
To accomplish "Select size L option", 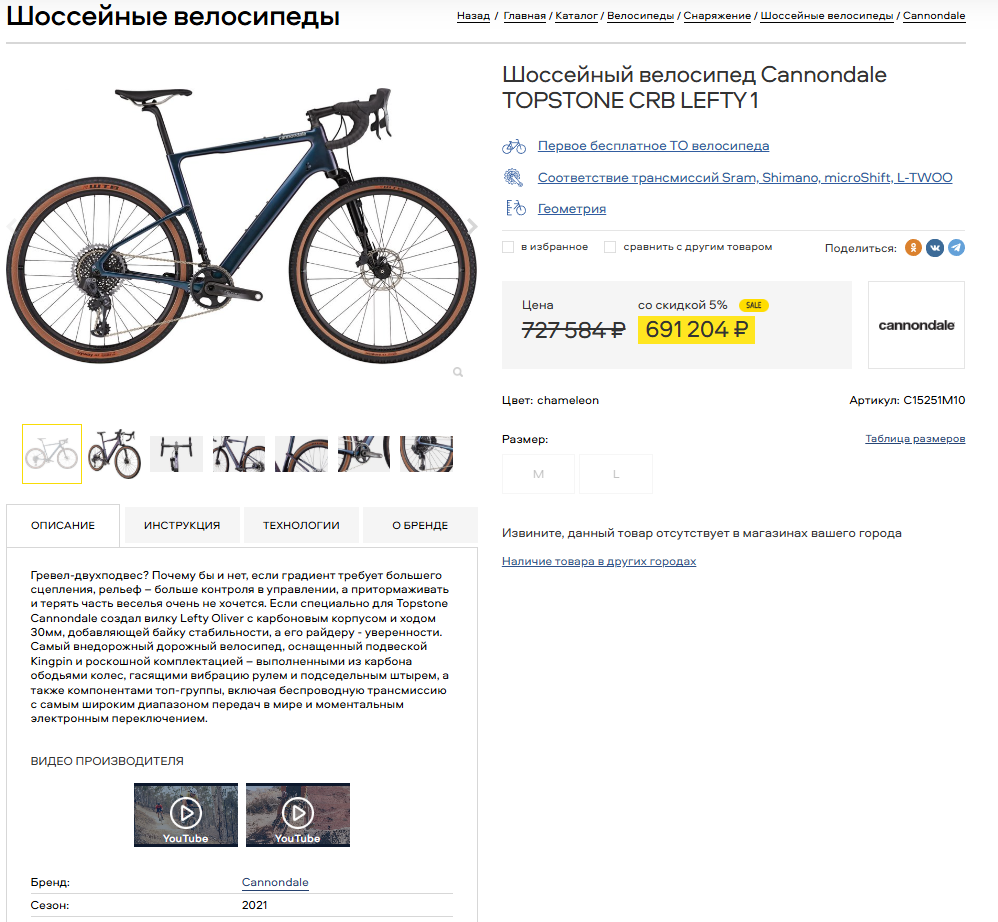I will pyautogui.click(x=616, y=474).
